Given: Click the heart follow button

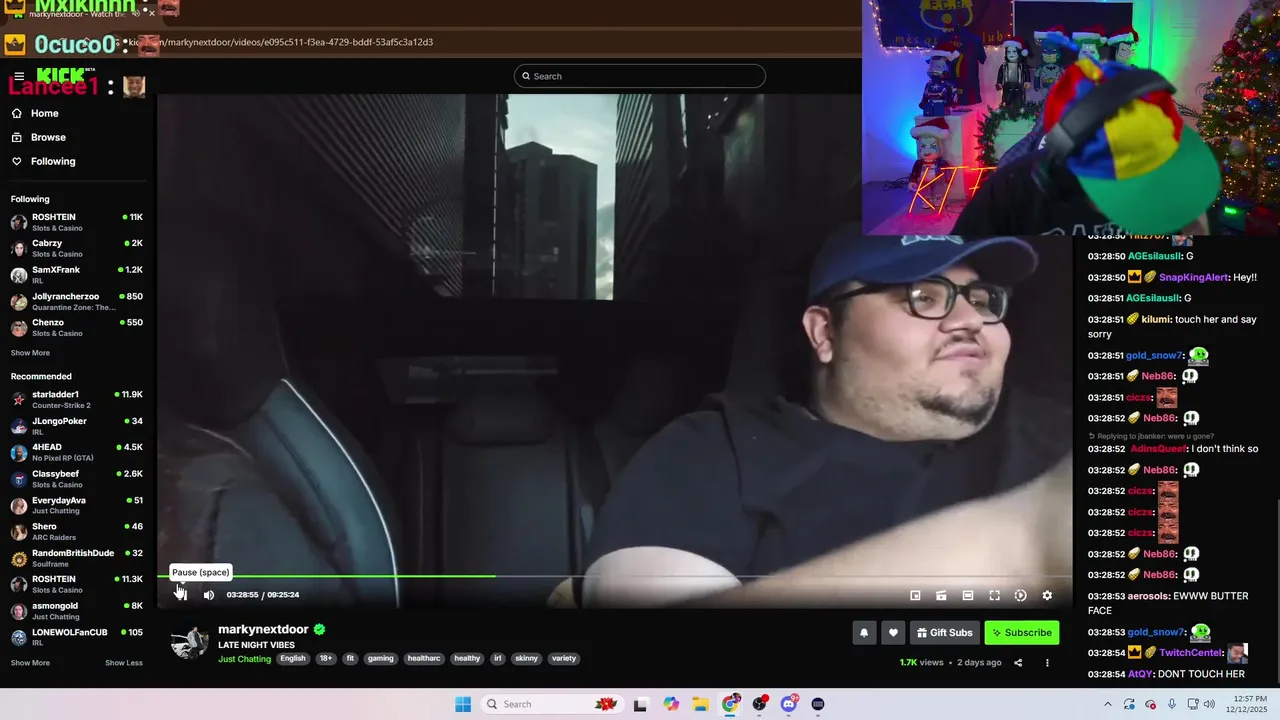Looking at the screenshot, I should pyautogui.click(x=893, y=632).
